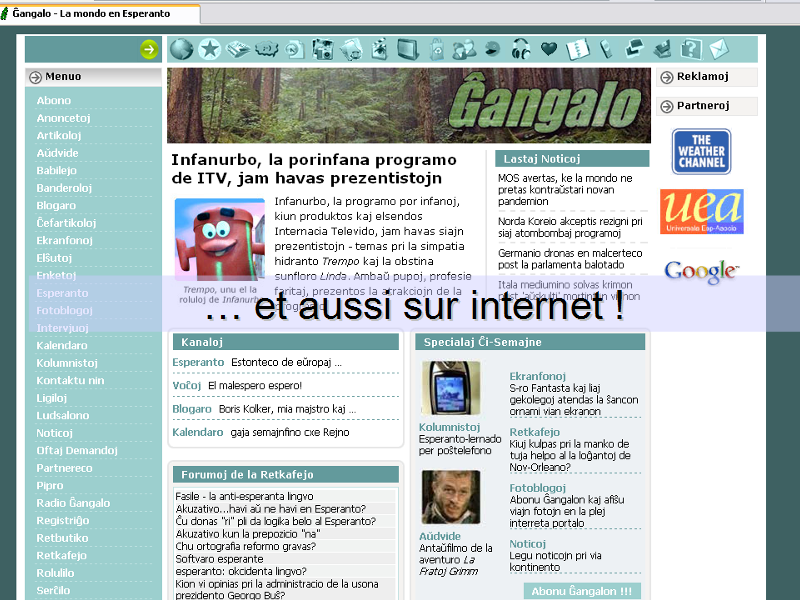The height and width of the screenshot is (600, 800).
Task: Open the Ekranfonoj link in Specialaj section
Action: 537,376
